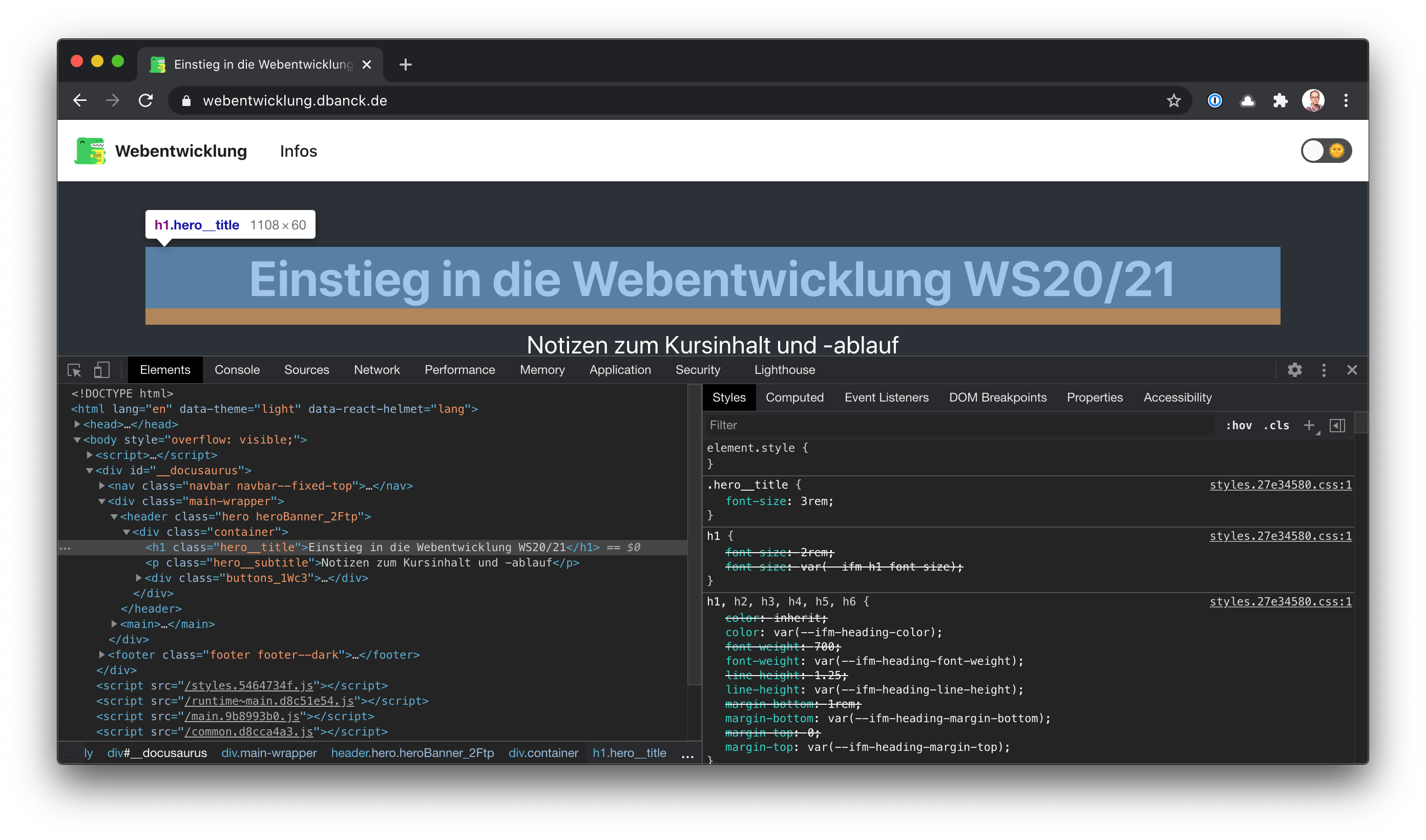
Task: Toggle the device toolbar icon
Action: click(x=102, y=370)
